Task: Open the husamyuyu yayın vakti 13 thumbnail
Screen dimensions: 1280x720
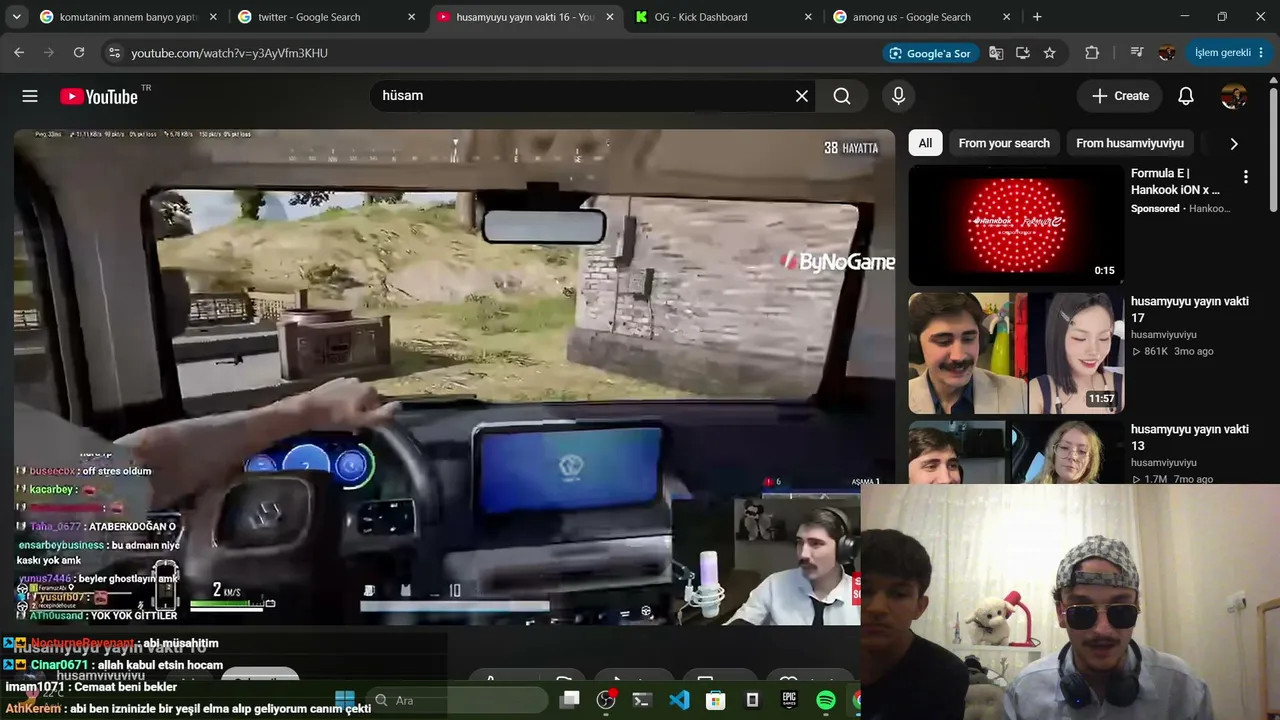Action: coord(1016,452)
